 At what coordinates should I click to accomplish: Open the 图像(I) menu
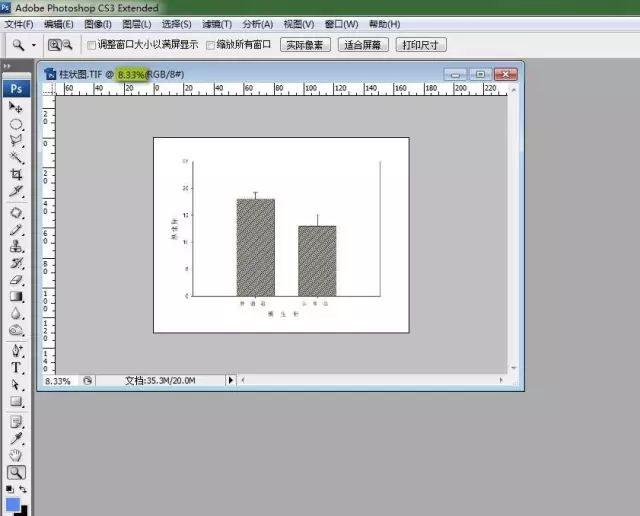pos(98,24)
